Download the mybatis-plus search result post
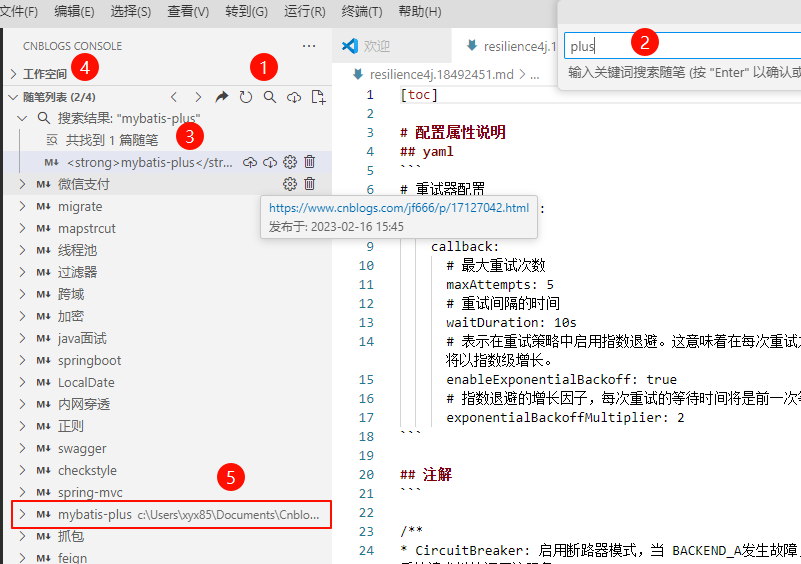Viewport: 801px width, 564px height. click(270, 162)
